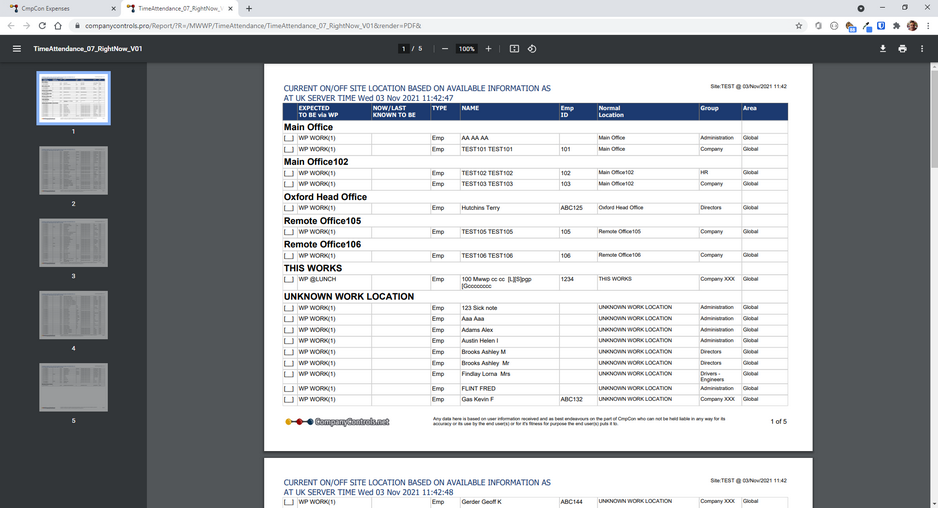The width and height of the screenshot is (938, 508).
Task: Tick checkbox for Gas Kevin F row
Action: 289,400
